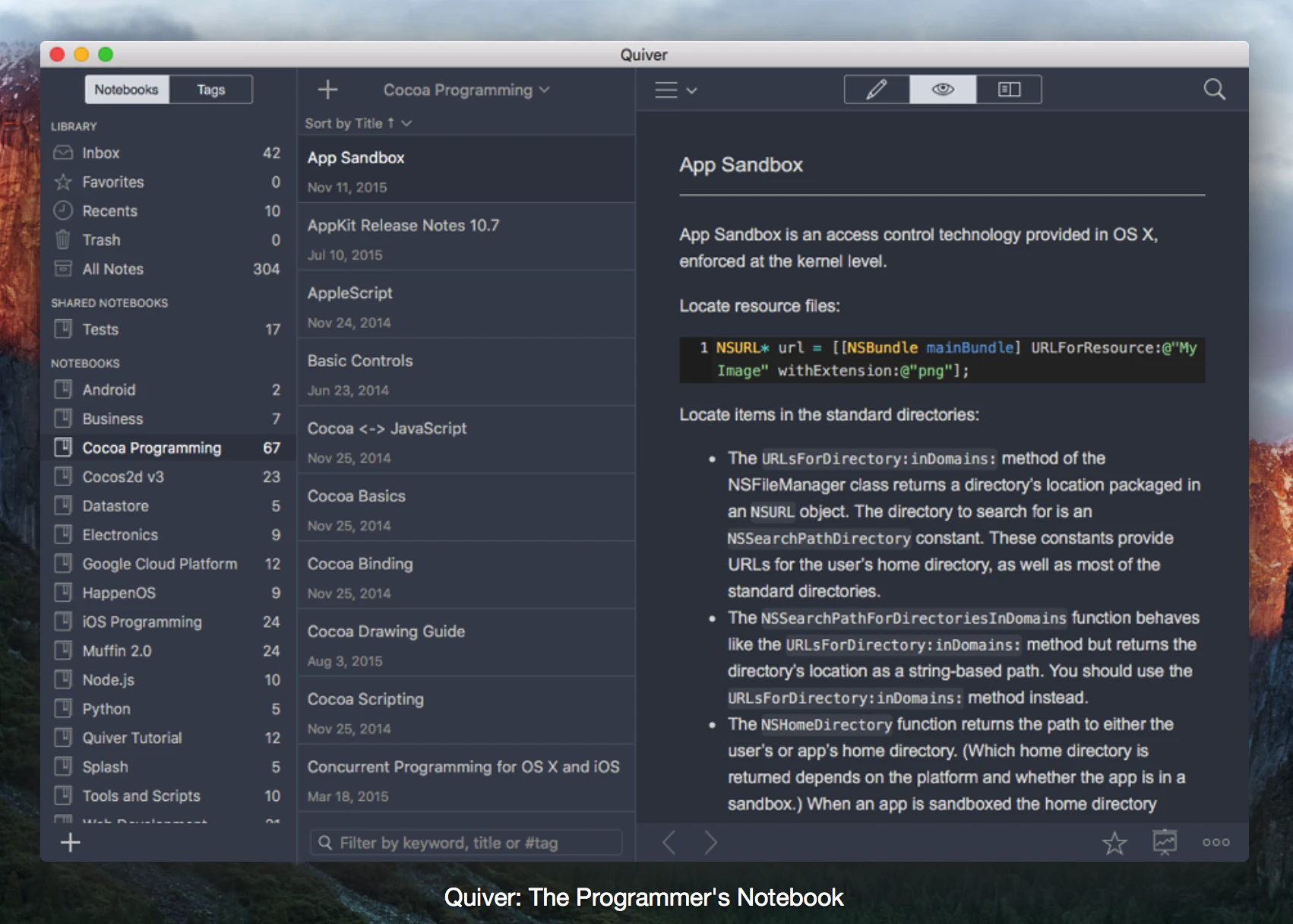
Task: Open App Sandbox note
Action: point(466,169)
